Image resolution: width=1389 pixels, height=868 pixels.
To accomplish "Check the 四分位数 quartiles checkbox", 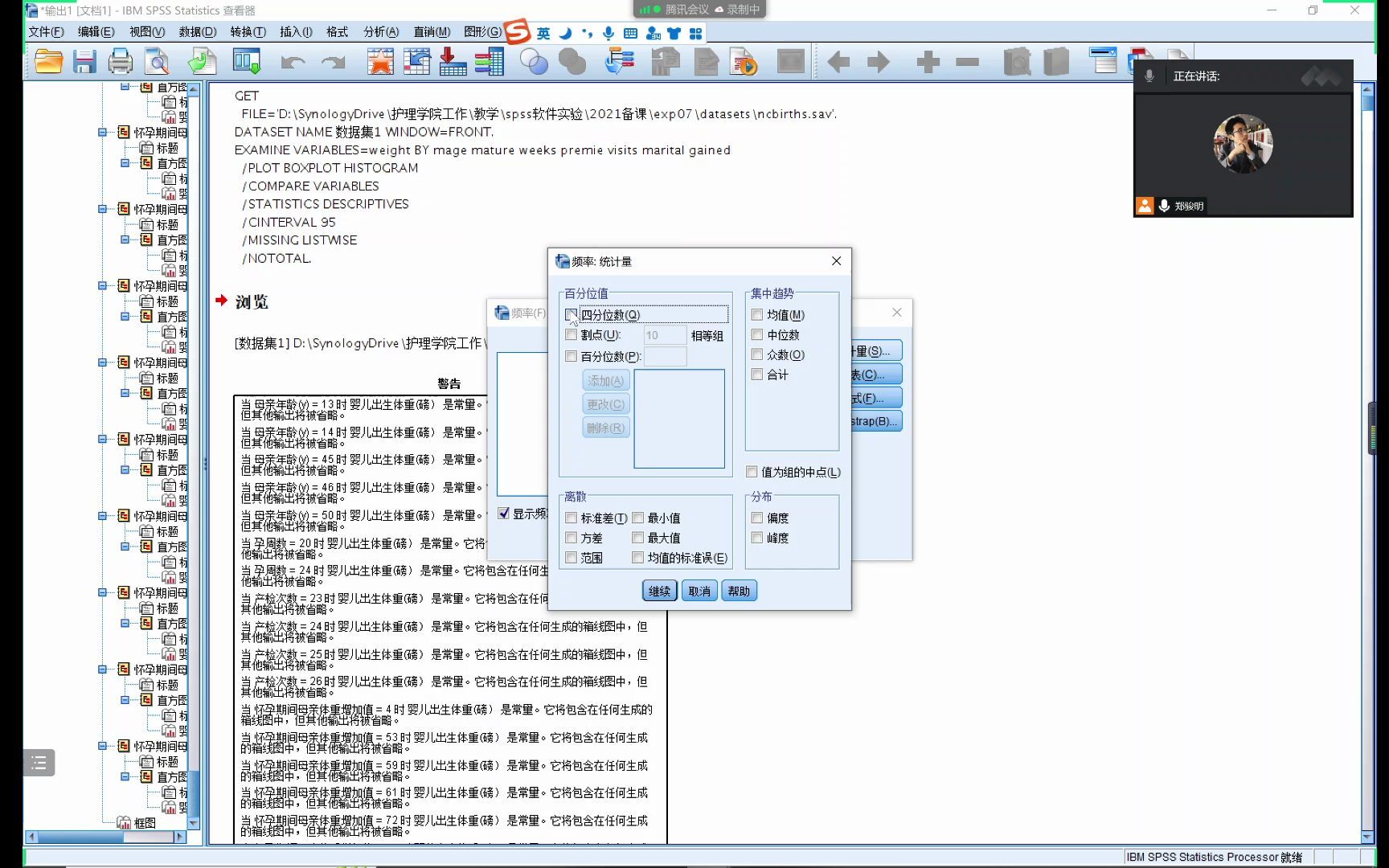I will point(571,315).
